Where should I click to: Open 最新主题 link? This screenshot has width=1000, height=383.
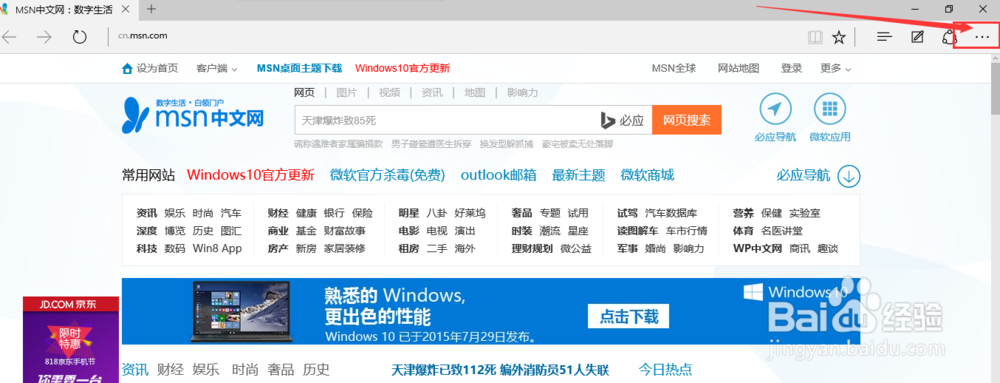pyautogui.click(x=578, y=175)
